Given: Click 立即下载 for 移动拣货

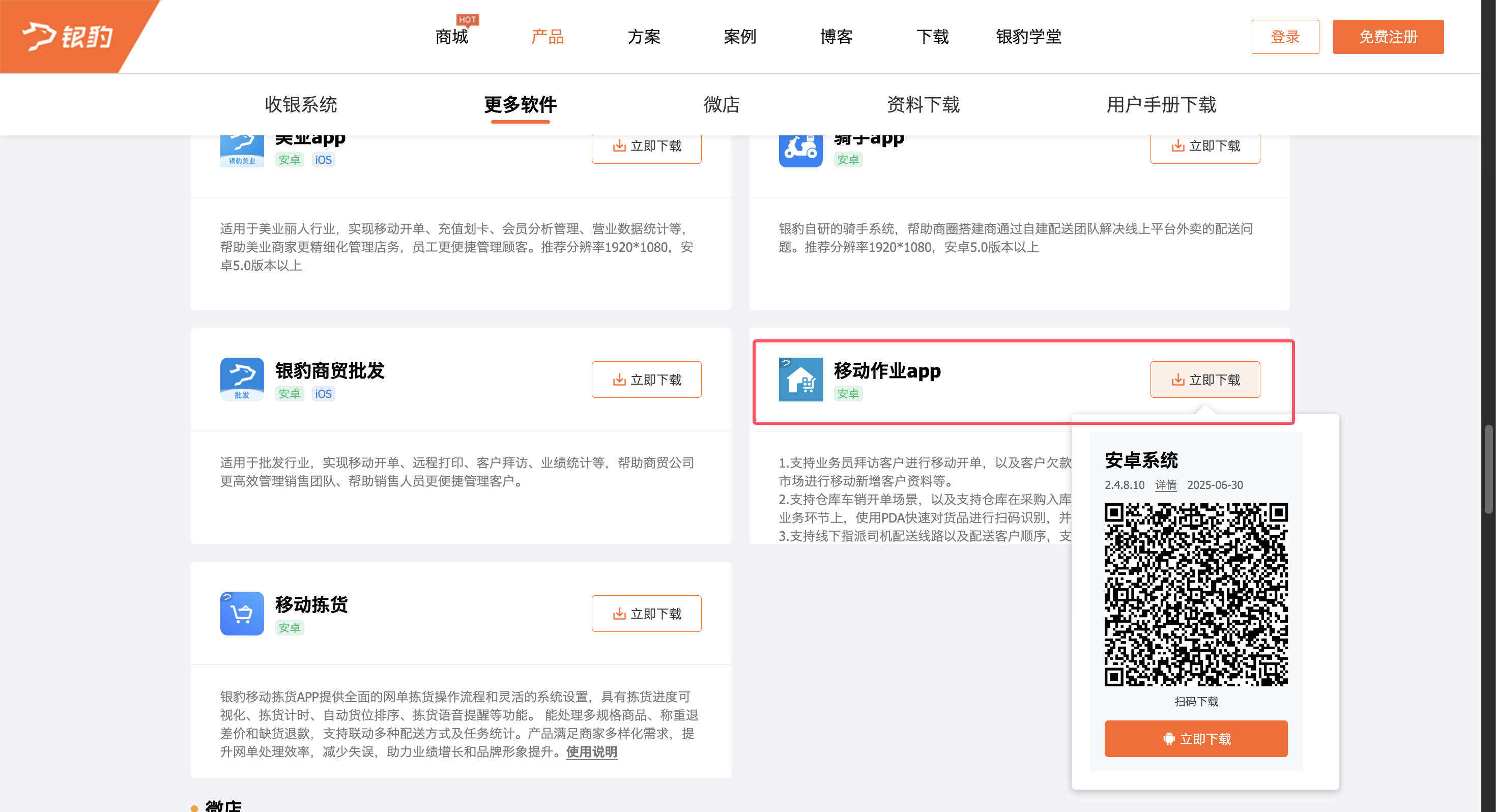Looking at the screenshot, I should click(646, 614).
